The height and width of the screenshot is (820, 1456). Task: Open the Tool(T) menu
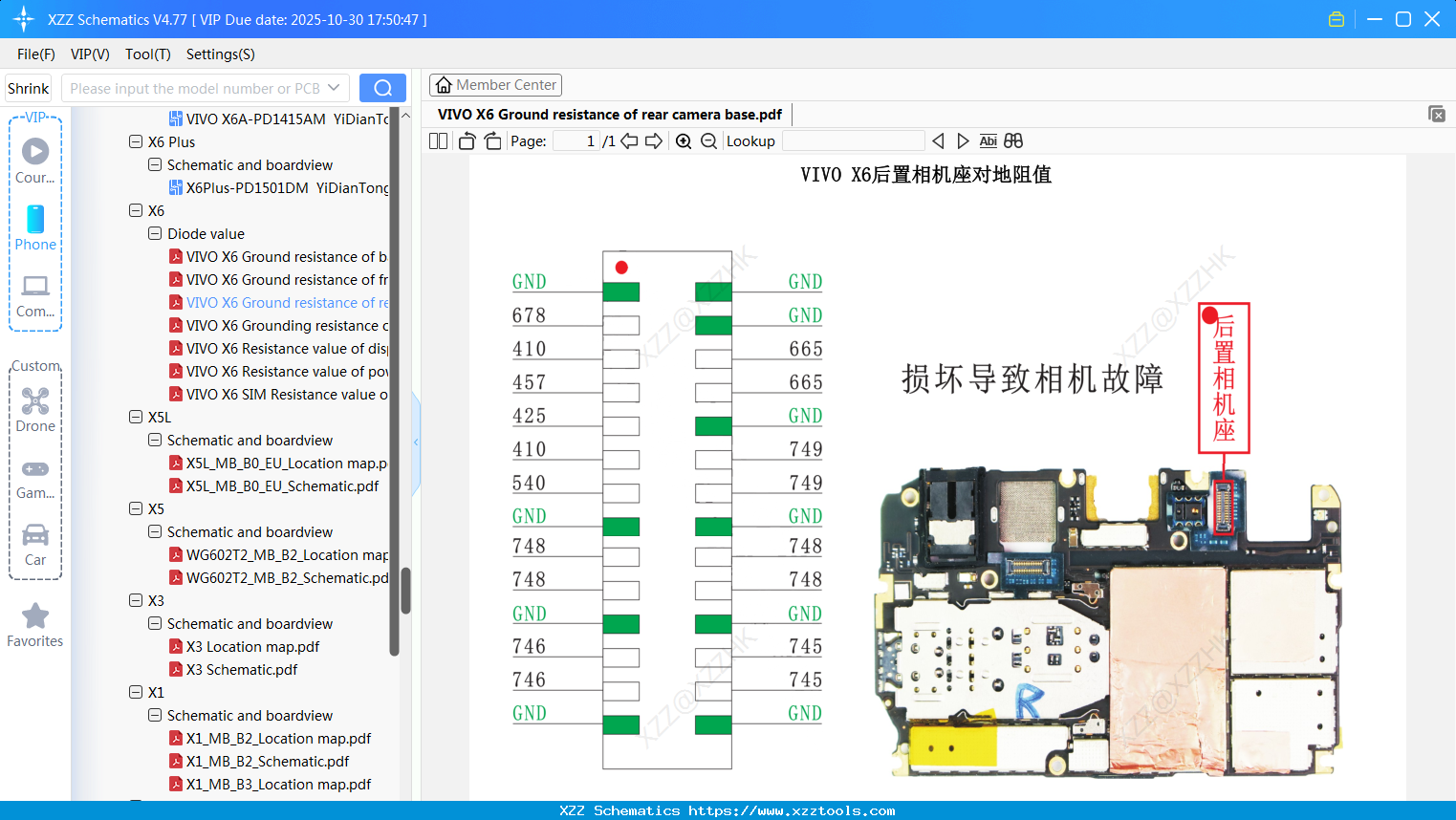(x=147, y=54)
